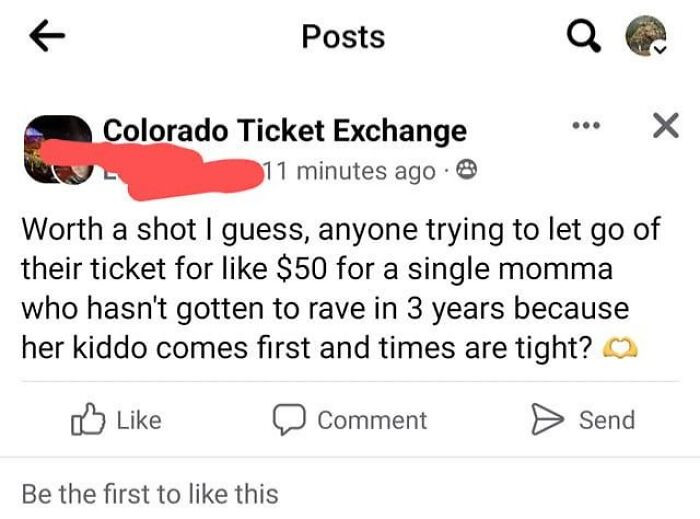Open the account switcher on the profile avatar
700x519 pixels.
(646, 38)
